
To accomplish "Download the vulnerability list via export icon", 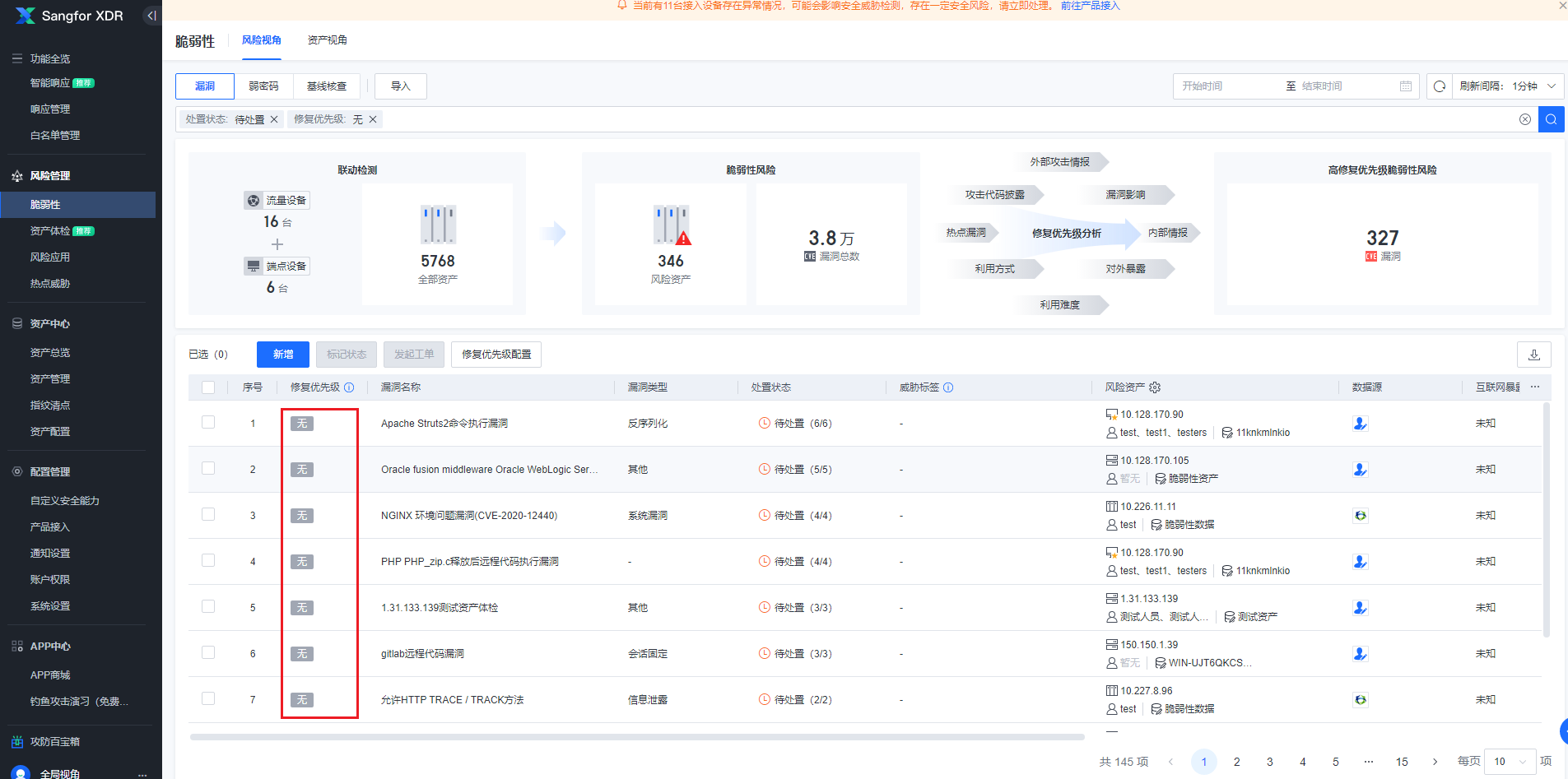I will tap(1533, 355).
